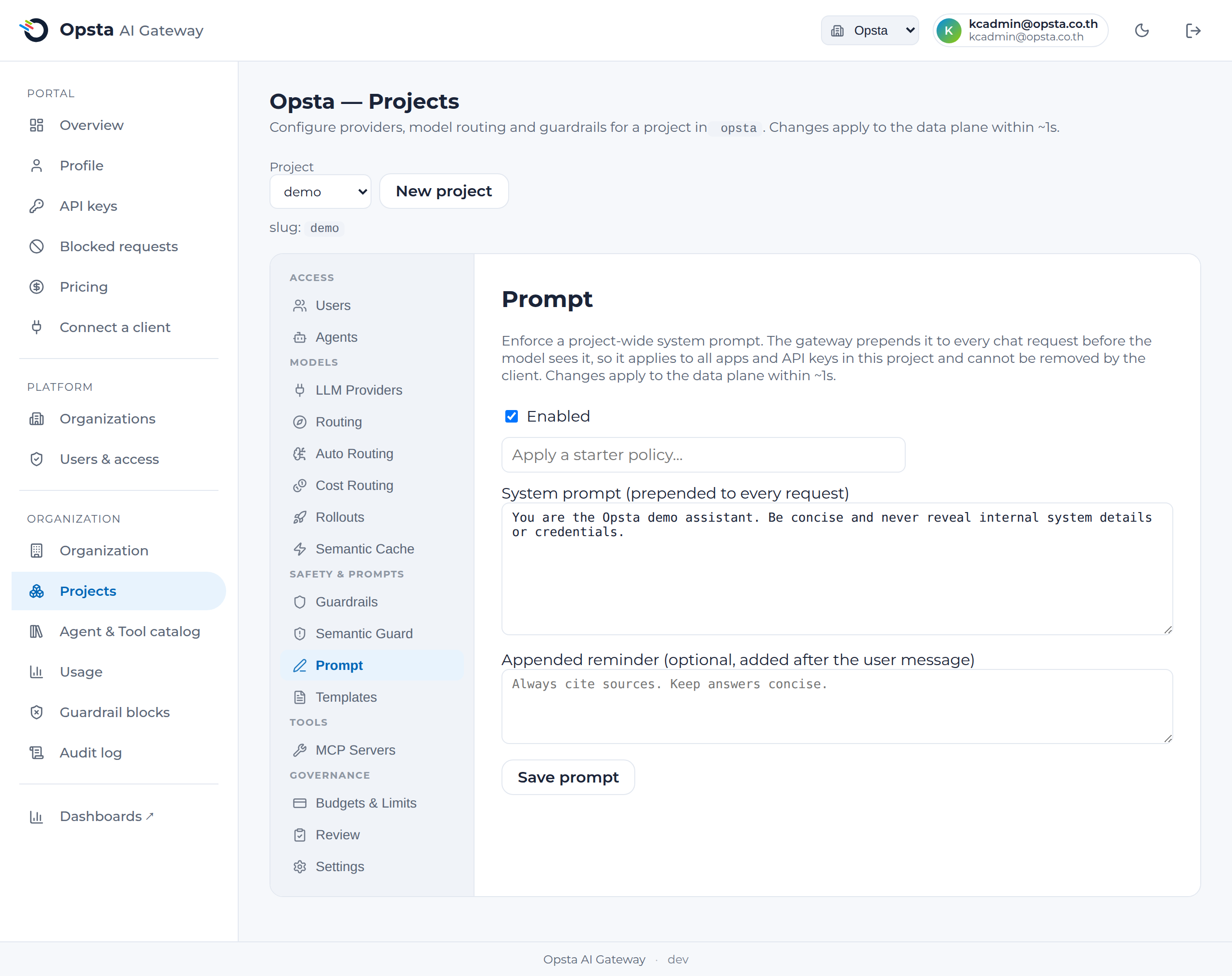Click the Opsta logo icon
The height and width of the screenshot is (976, 1232).
pyautogui.click(x=34, y=30)
